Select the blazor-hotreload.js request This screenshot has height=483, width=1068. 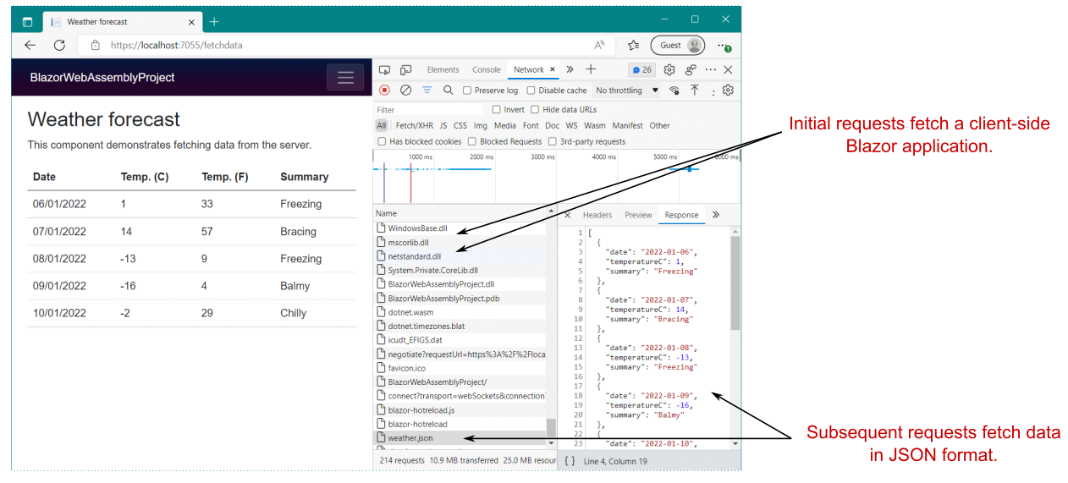pos(460,410)
